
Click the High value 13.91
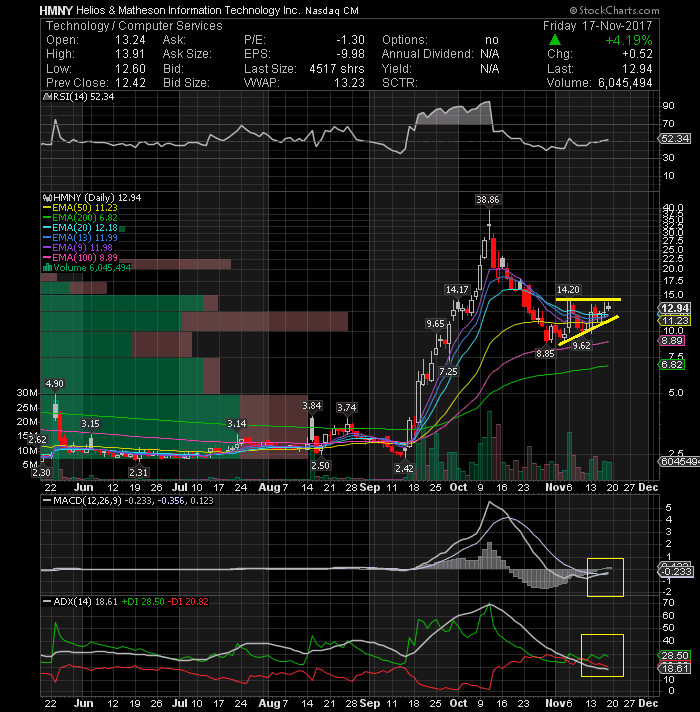point(130,54)
